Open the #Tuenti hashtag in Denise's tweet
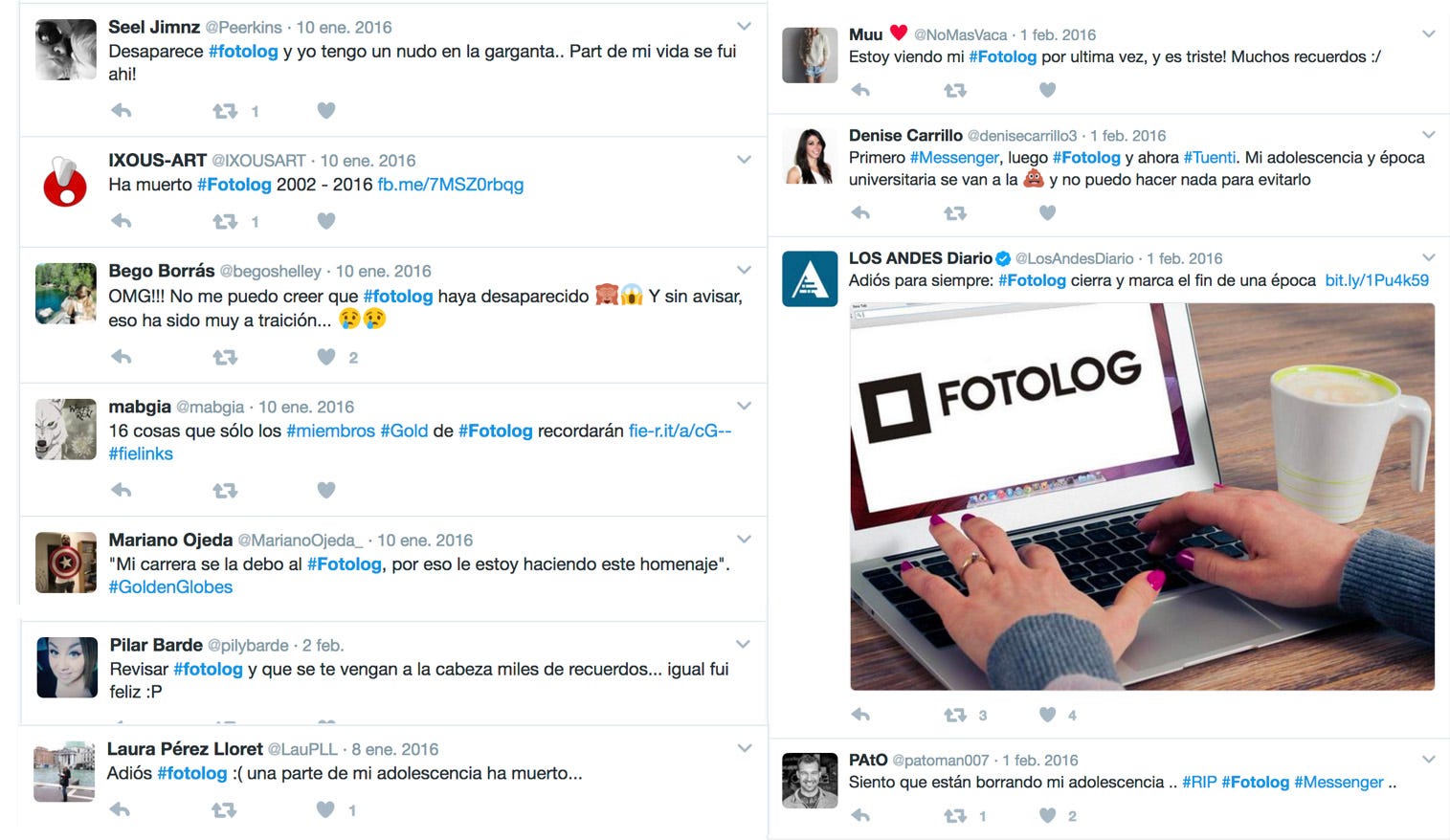Screen dimensions: 1450x840 coord(1210,158)
